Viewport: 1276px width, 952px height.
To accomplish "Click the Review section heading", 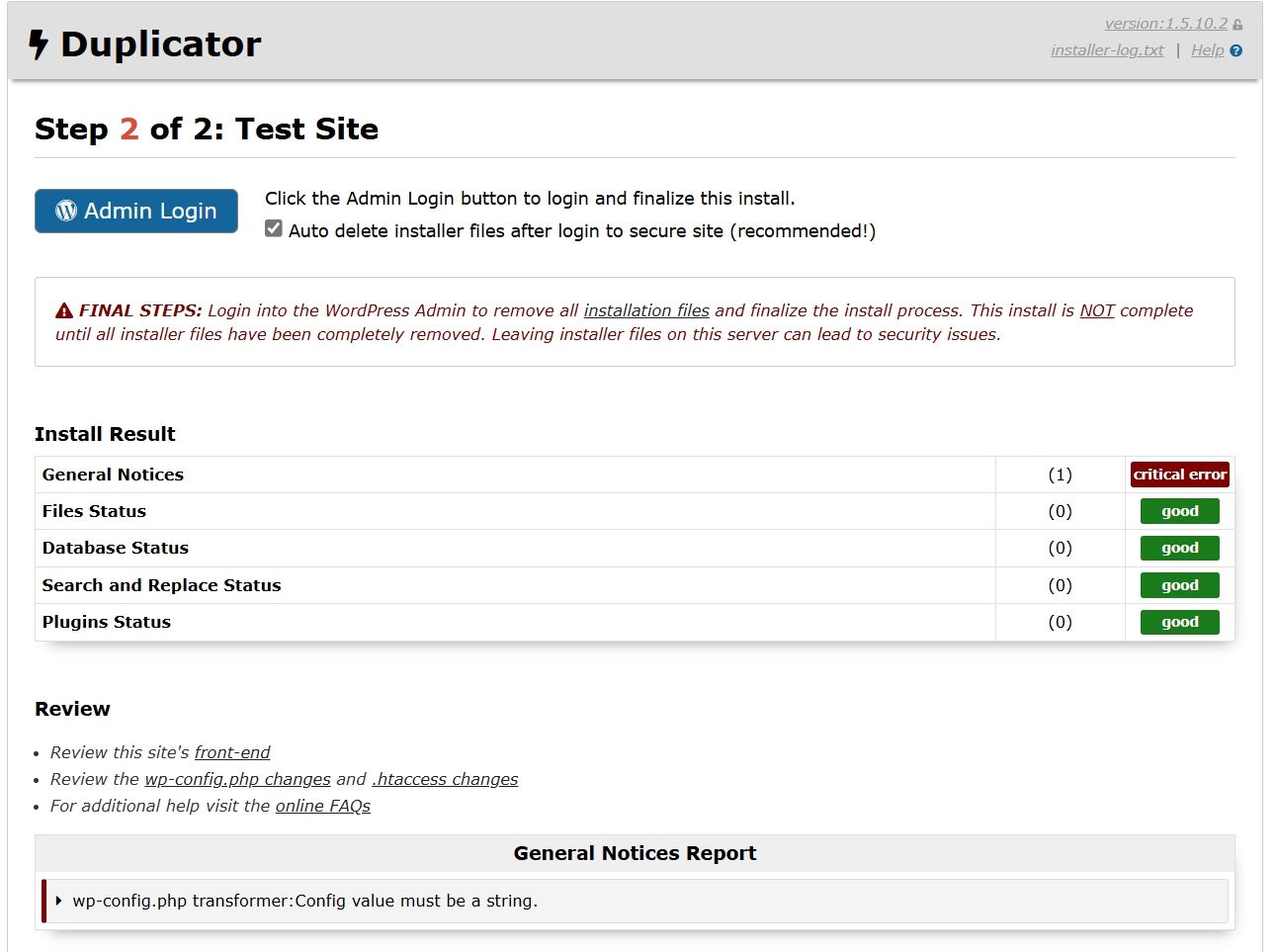I will coord(72,709).
